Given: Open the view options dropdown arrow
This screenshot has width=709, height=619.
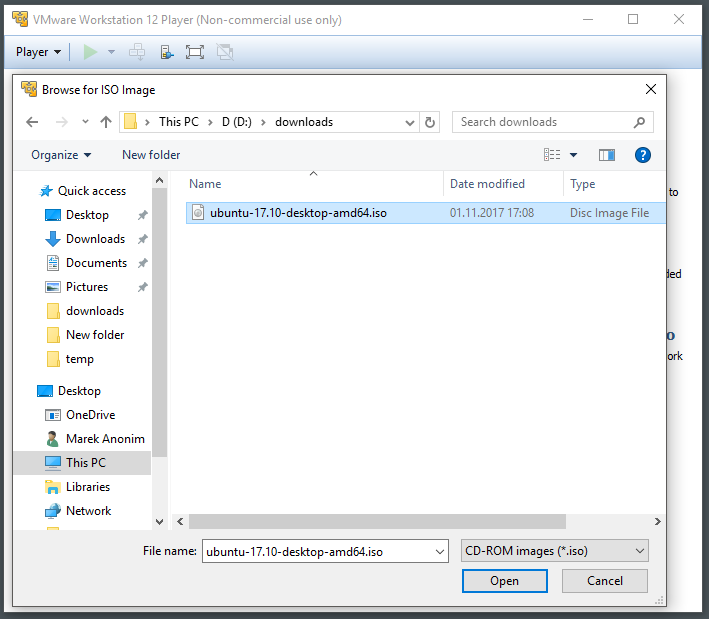Looking at the screenshot, I should tap(573, 155).
